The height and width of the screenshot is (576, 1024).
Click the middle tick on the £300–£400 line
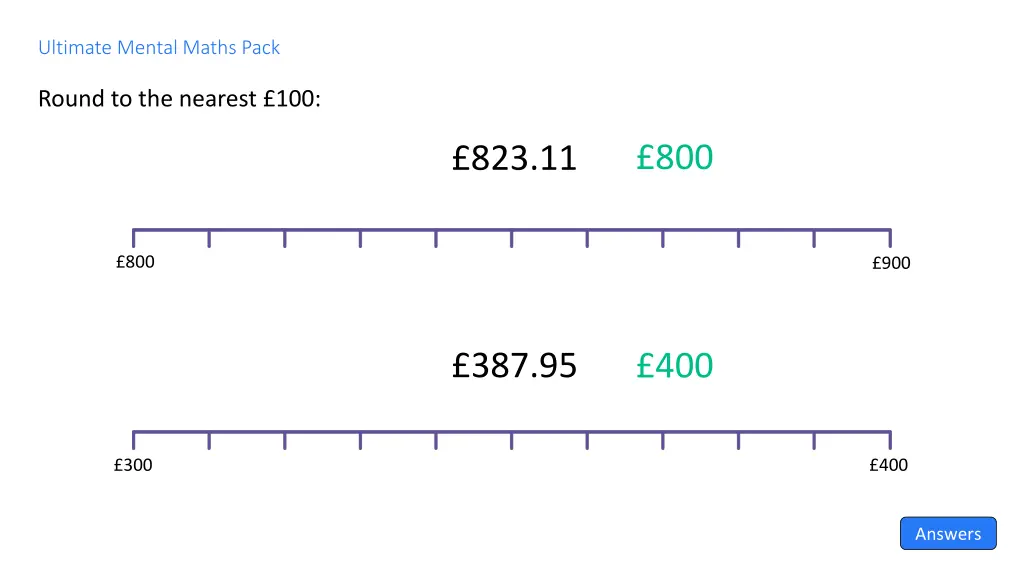click(512, 440)
